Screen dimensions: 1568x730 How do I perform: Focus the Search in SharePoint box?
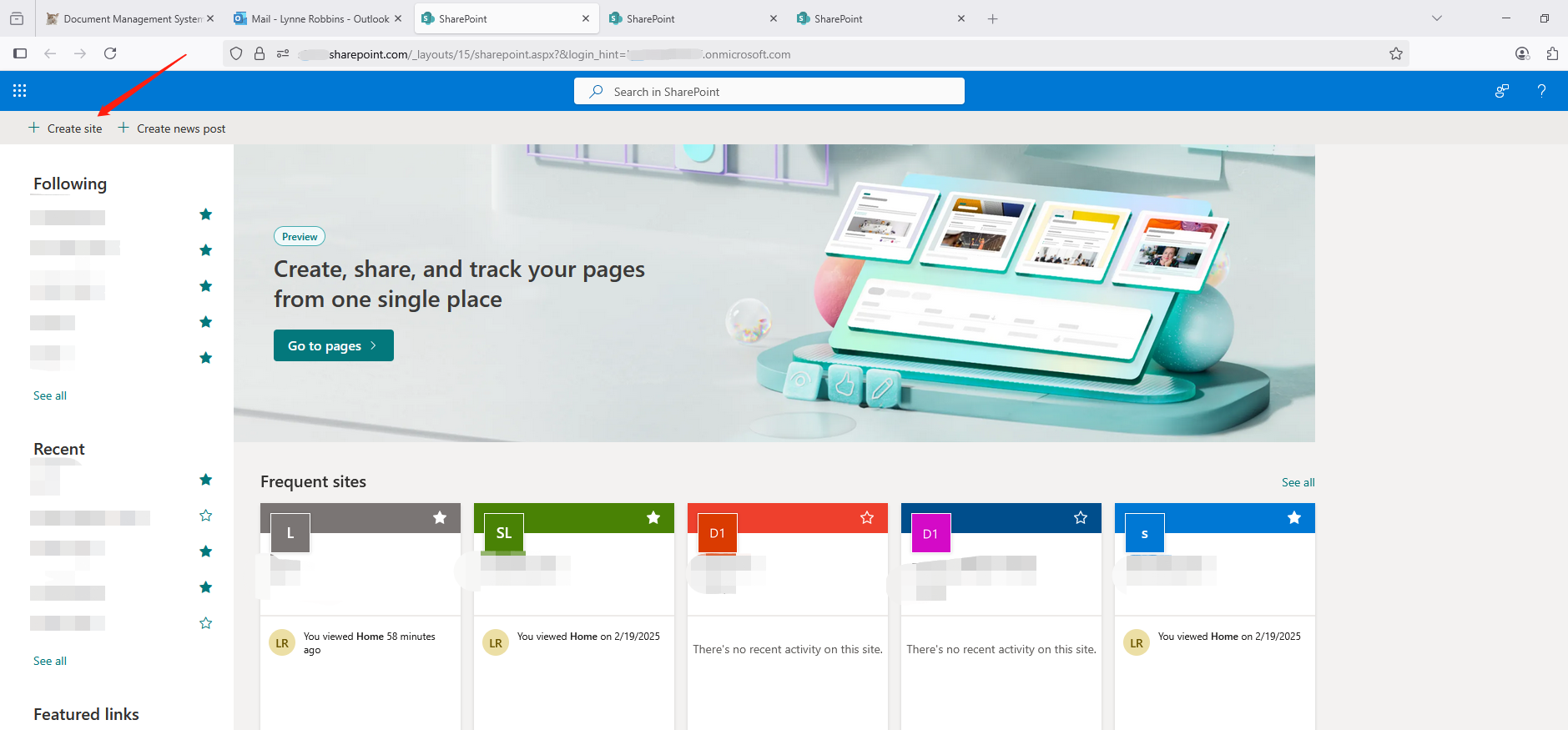769,92
